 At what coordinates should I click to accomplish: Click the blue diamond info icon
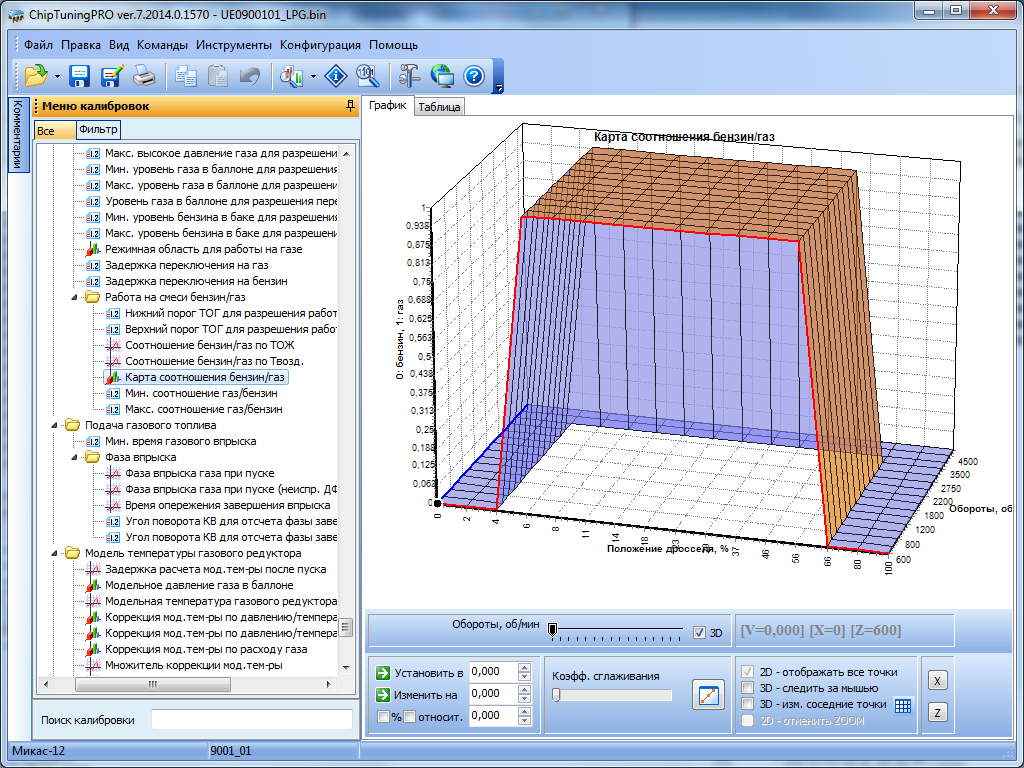pos(337,76)
